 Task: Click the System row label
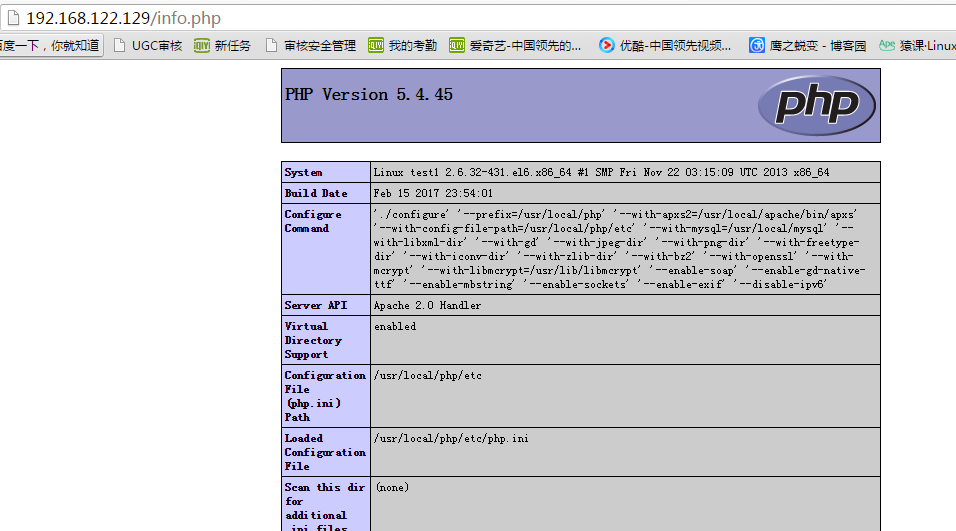[303, 173]
